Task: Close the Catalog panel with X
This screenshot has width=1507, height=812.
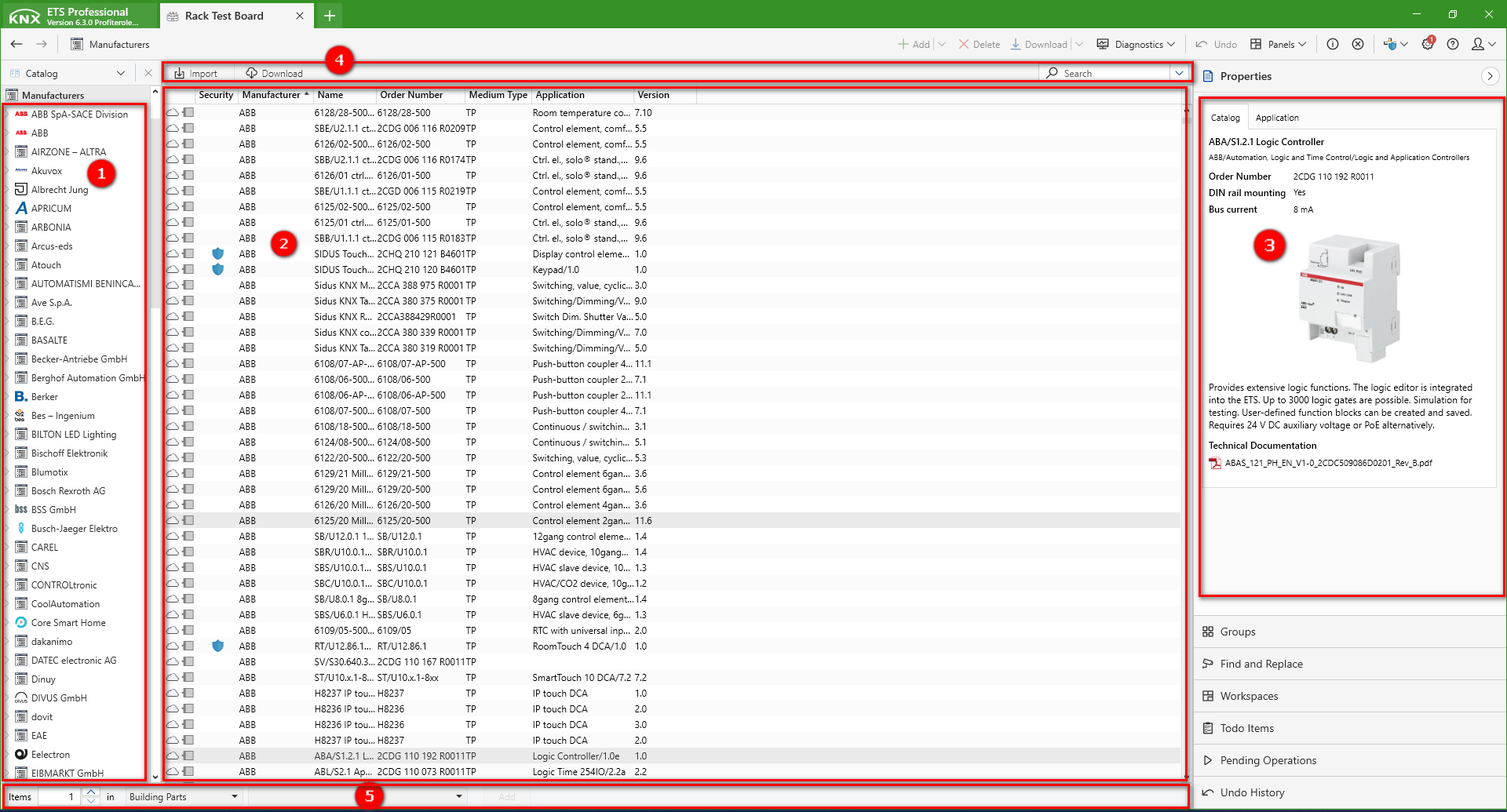Action: click(148, 73)
